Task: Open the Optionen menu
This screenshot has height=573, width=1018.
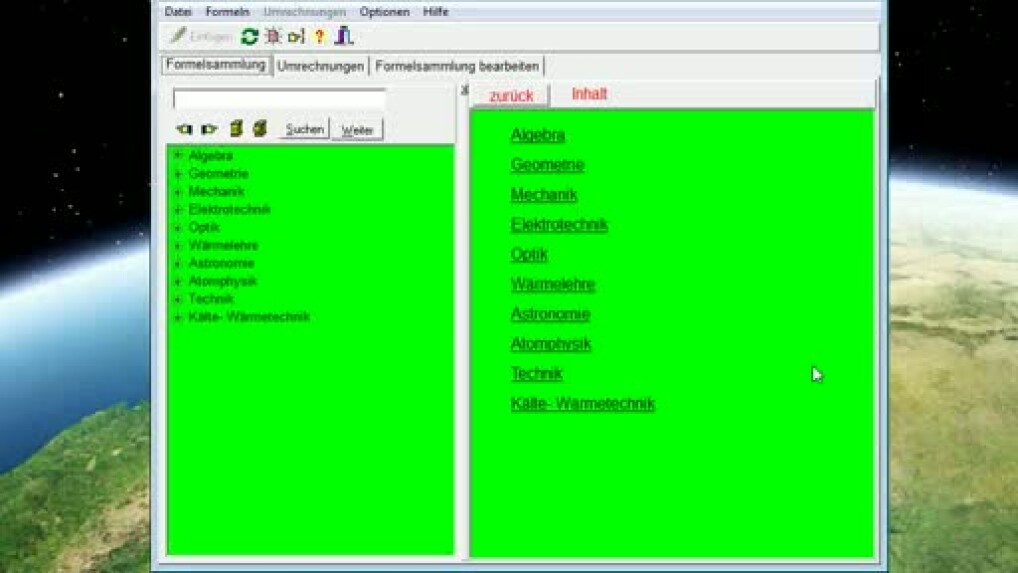Action: pyautogui.click(x=384, y=12)
